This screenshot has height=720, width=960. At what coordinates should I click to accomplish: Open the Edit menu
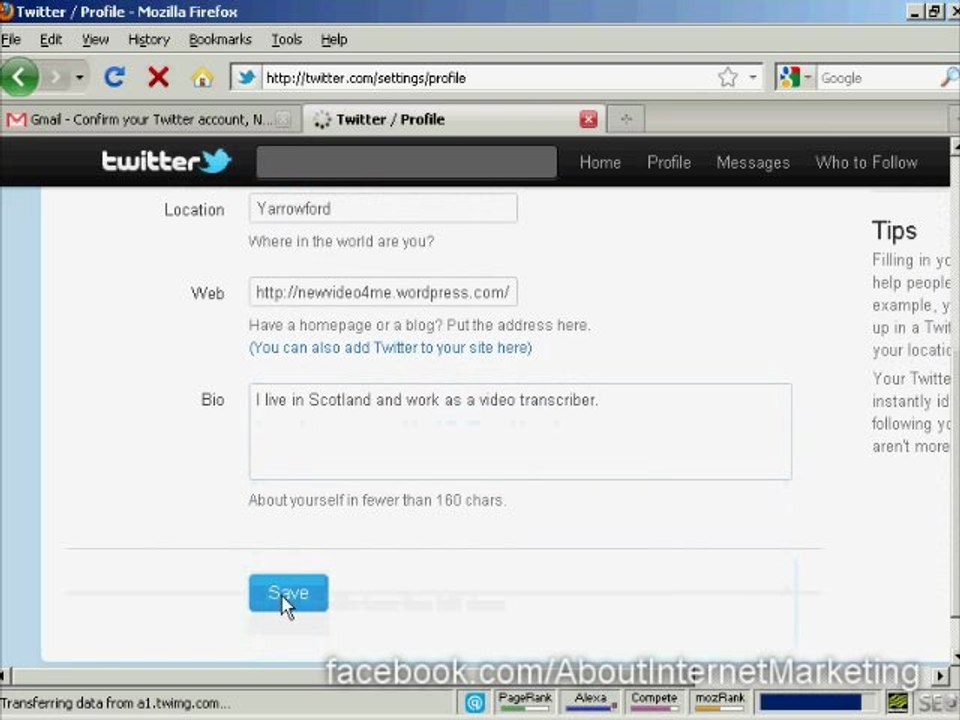click(51, 40)
